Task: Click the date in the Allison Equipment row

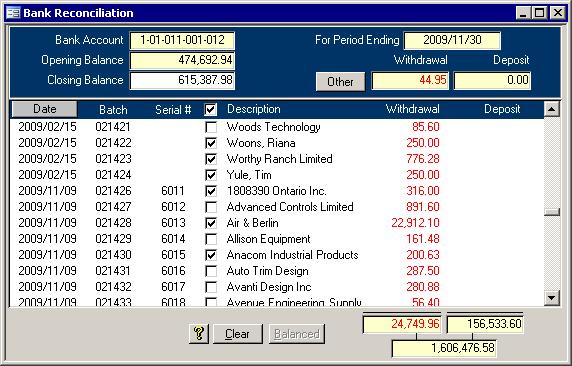Action: tap(47, 239)
